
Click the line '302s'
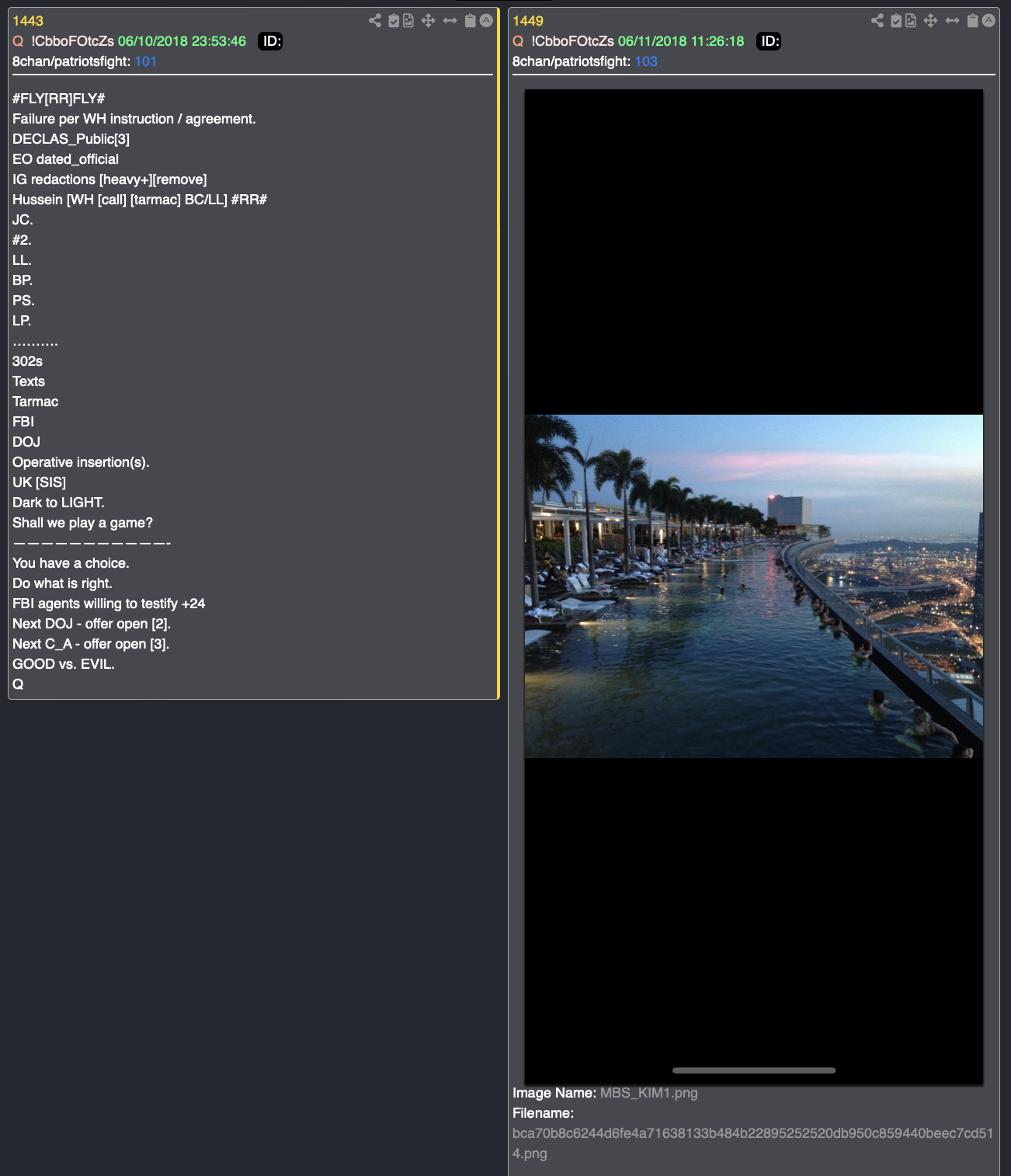27,361
